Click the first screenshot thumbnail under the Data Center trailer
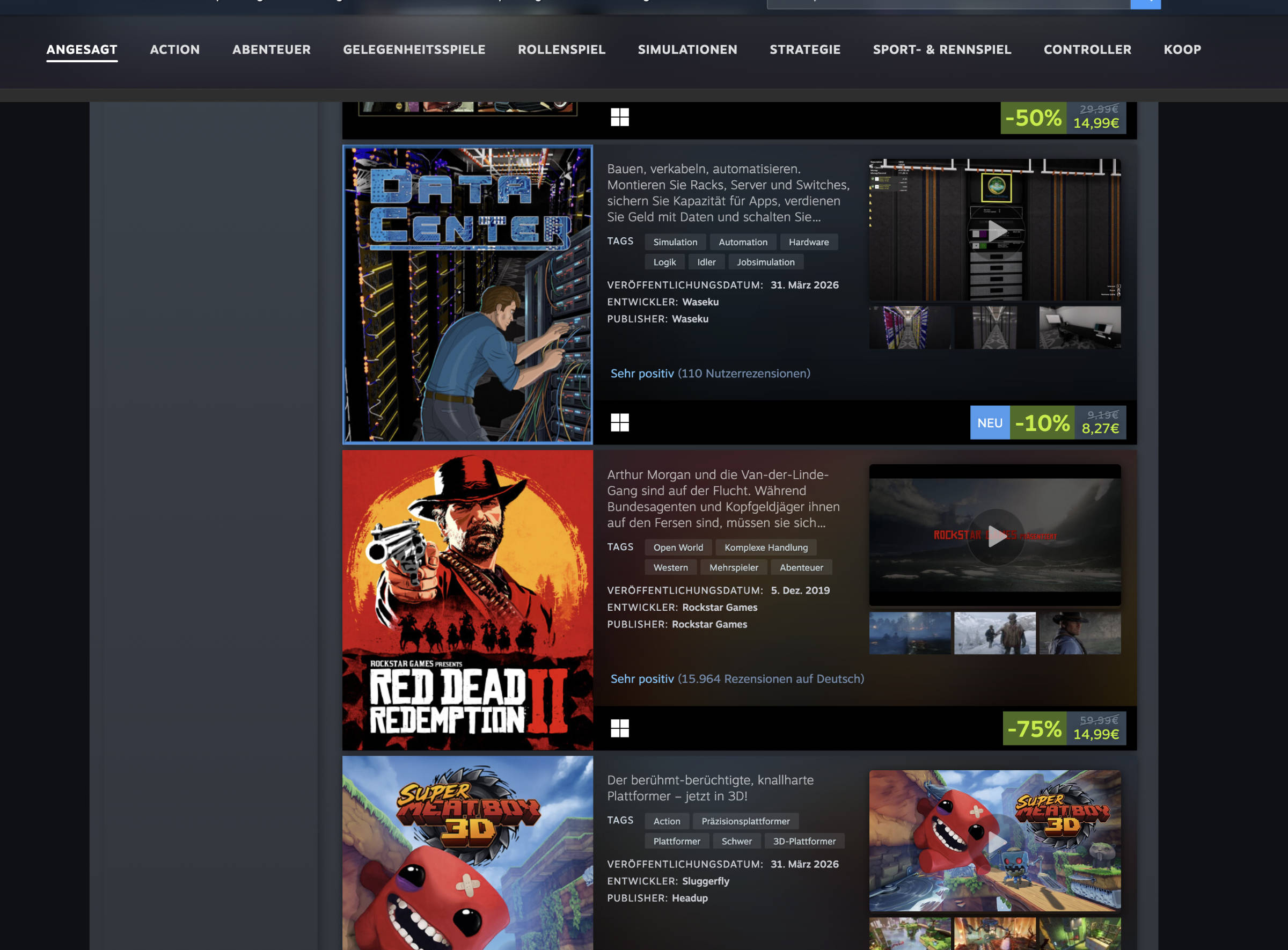 [x=910, y=327]
